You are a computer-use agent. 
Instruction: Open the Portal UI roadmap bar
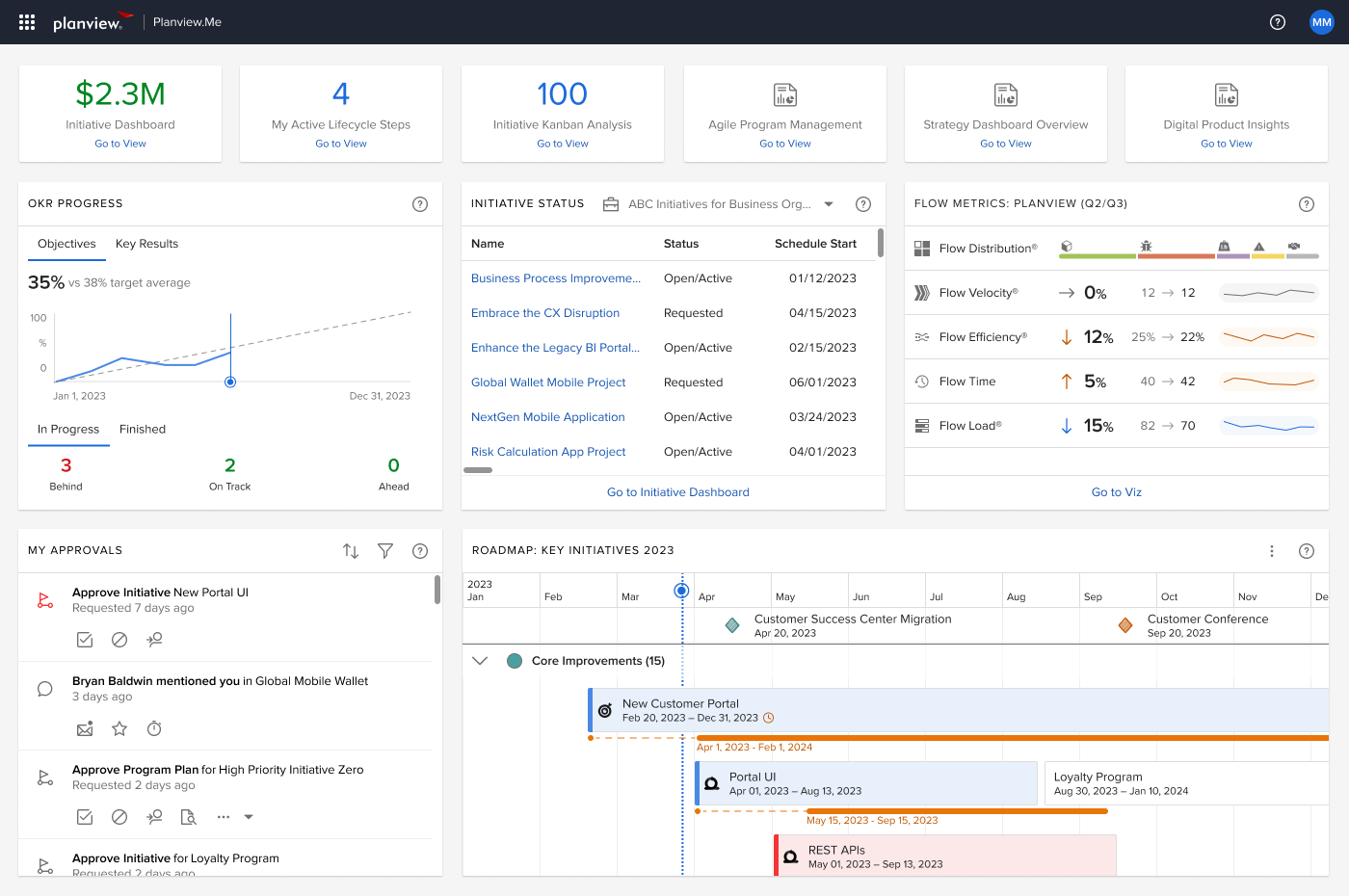pyautogui.click(x=866, y=783)
